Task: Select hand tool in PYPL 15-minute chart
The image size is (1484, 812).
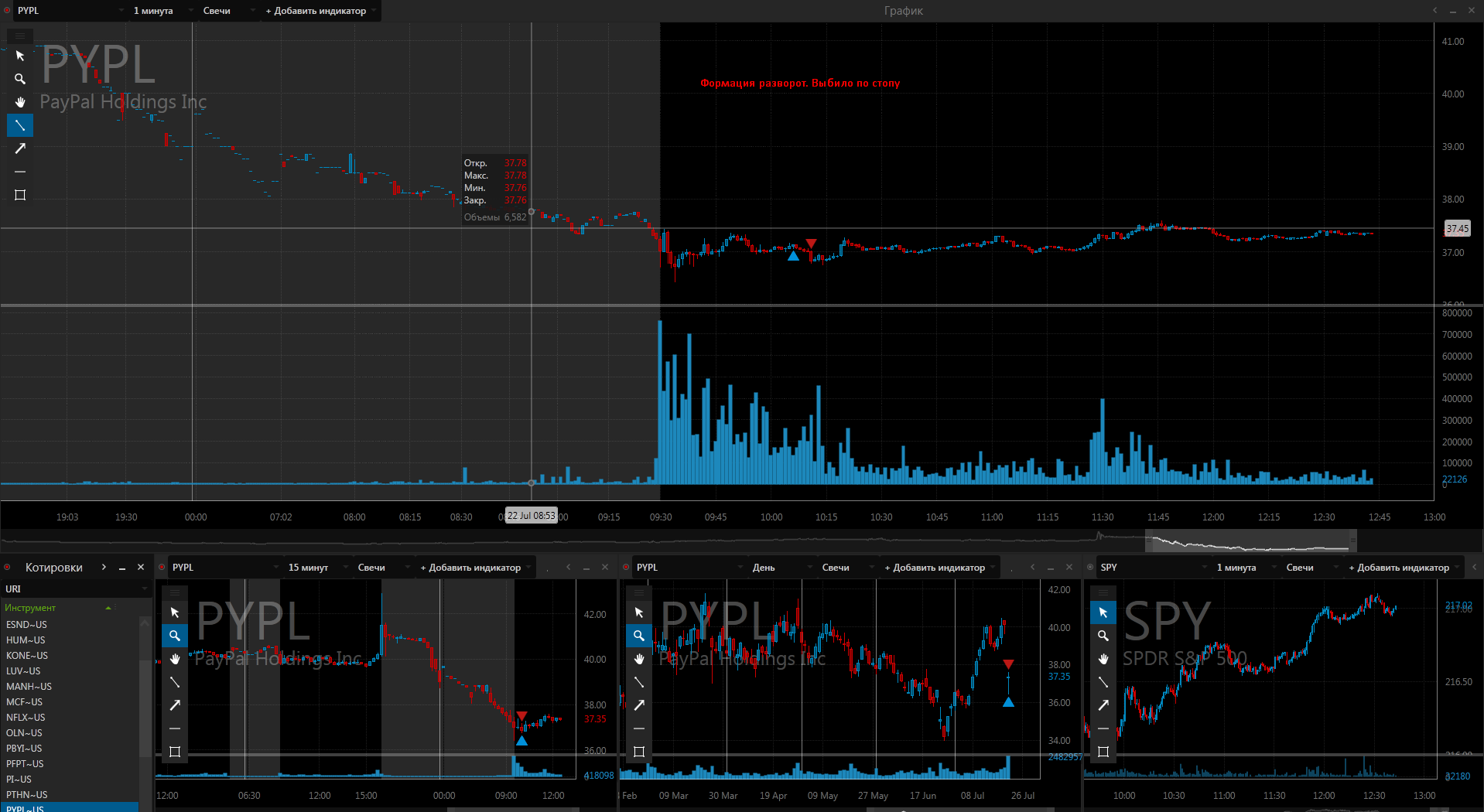Action: 175,659
